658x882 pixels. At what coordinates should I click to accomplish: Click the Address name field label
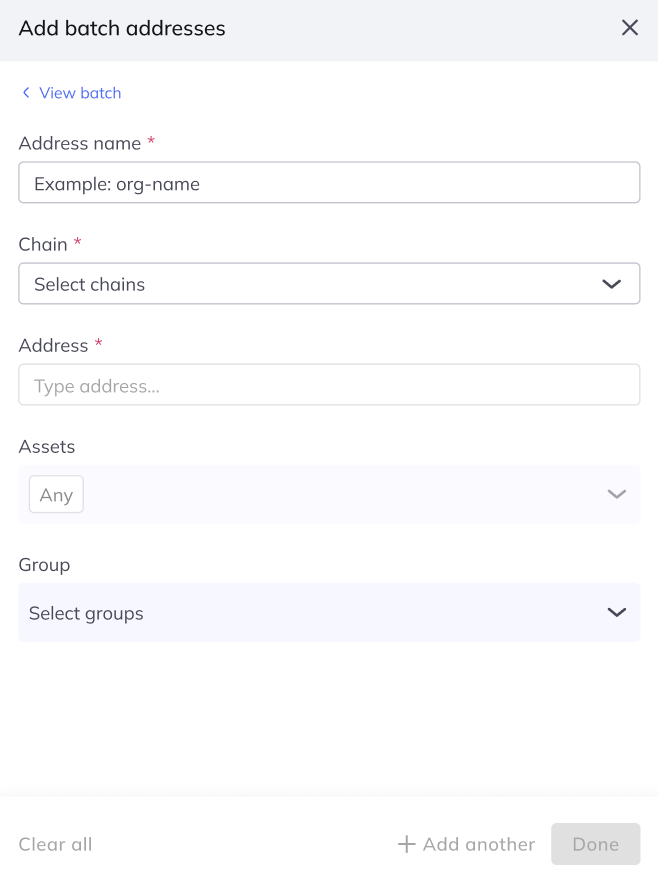click(80, 143)
